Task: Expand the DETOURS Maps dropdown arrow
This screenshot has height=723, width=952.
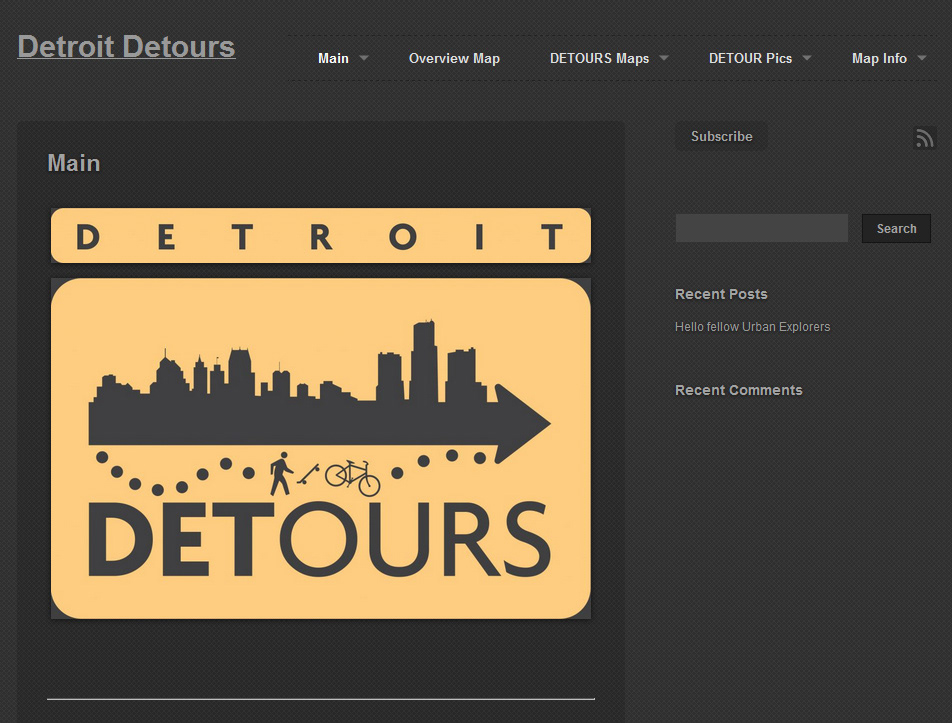Action: coord(664,58)
